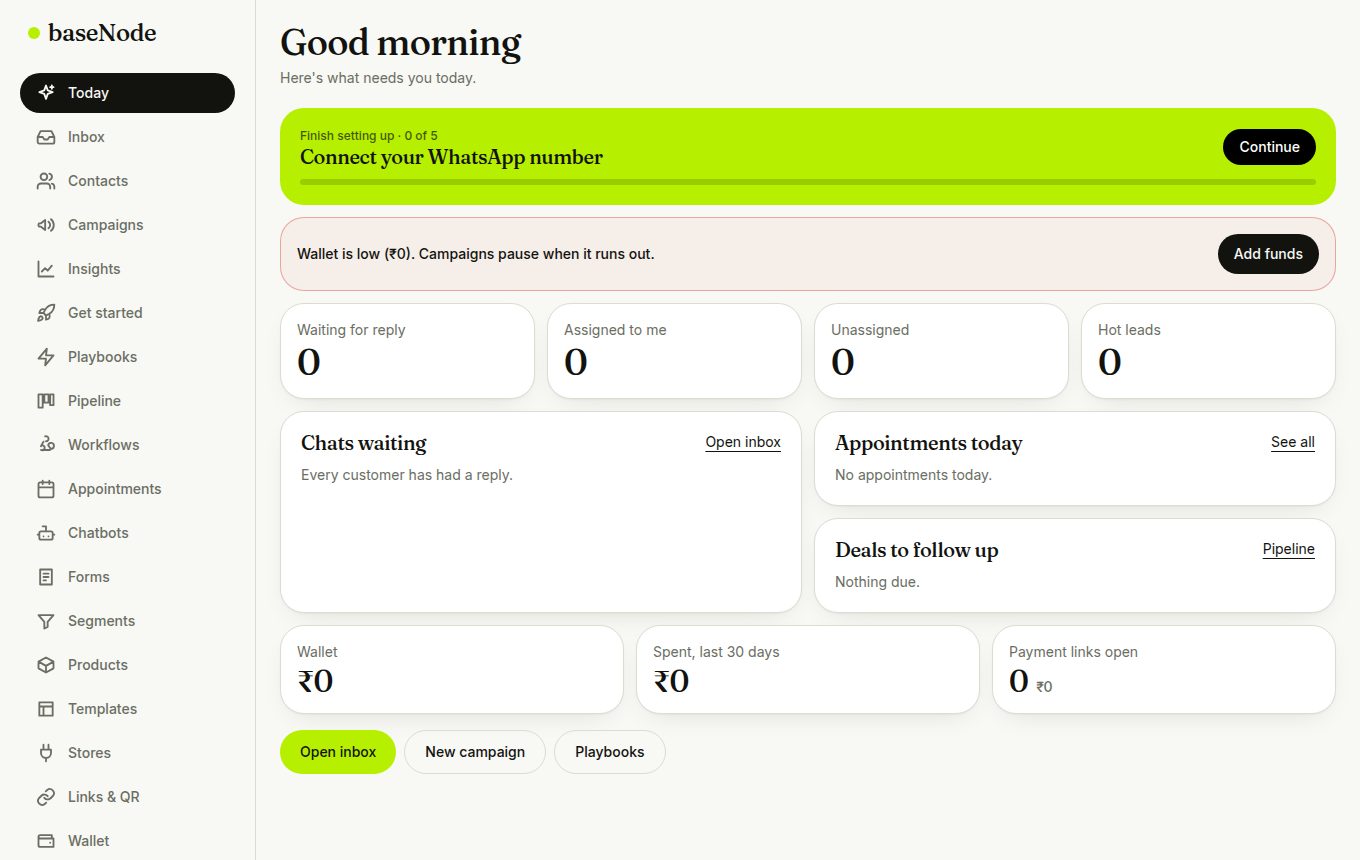
Task: Continue the WhatsApp setup
Action: pos(1269,147)
